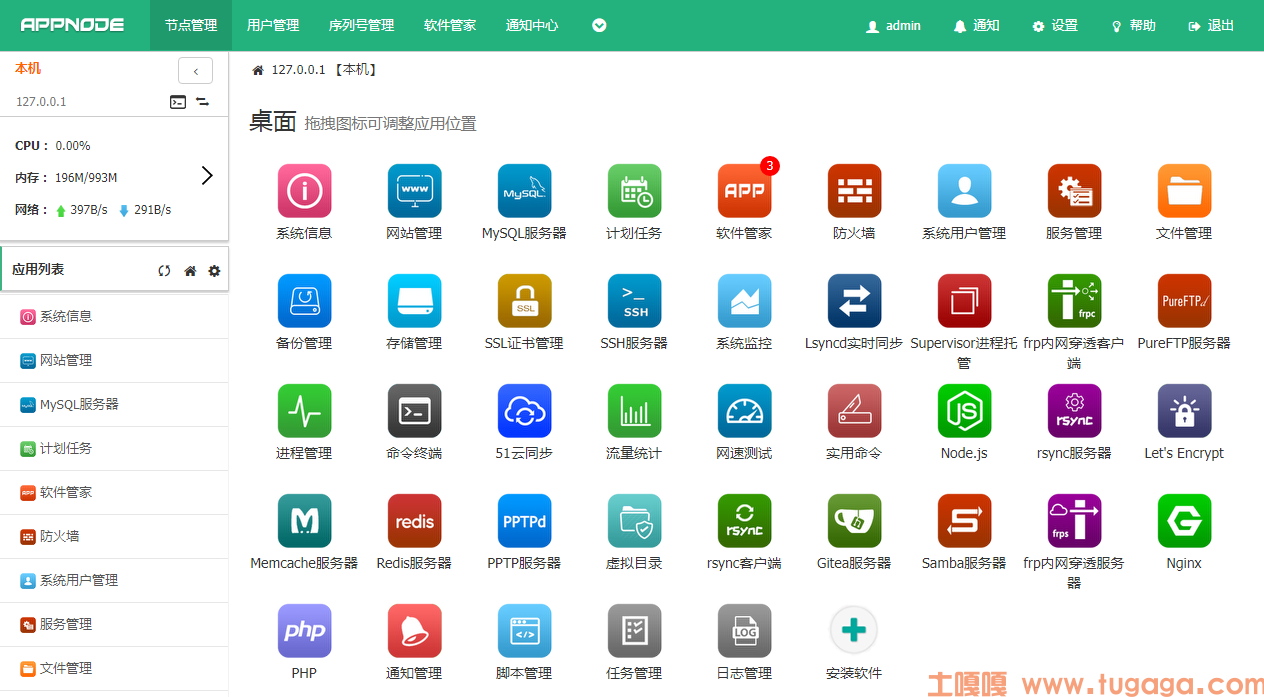Viewport: 1264px width, 697px height.
Task: Launch the 命令终端 app icon
Action: (x=414, y=411)
